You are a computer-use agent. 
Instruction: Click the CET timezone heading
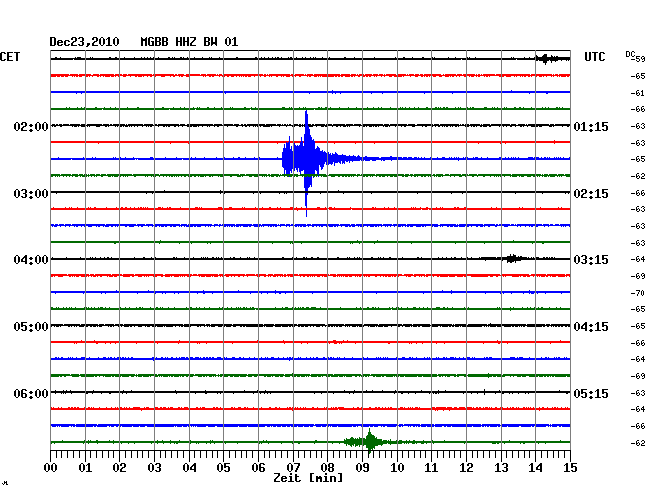click(x=10, y=57)
